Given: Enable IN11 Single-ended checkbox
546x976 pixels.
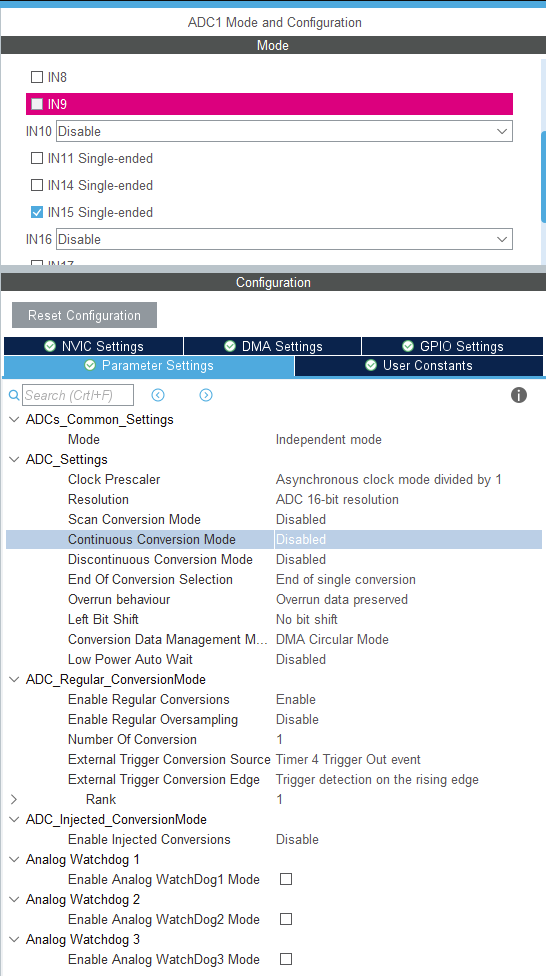Looking at the screenshot, I should point(37,158).
